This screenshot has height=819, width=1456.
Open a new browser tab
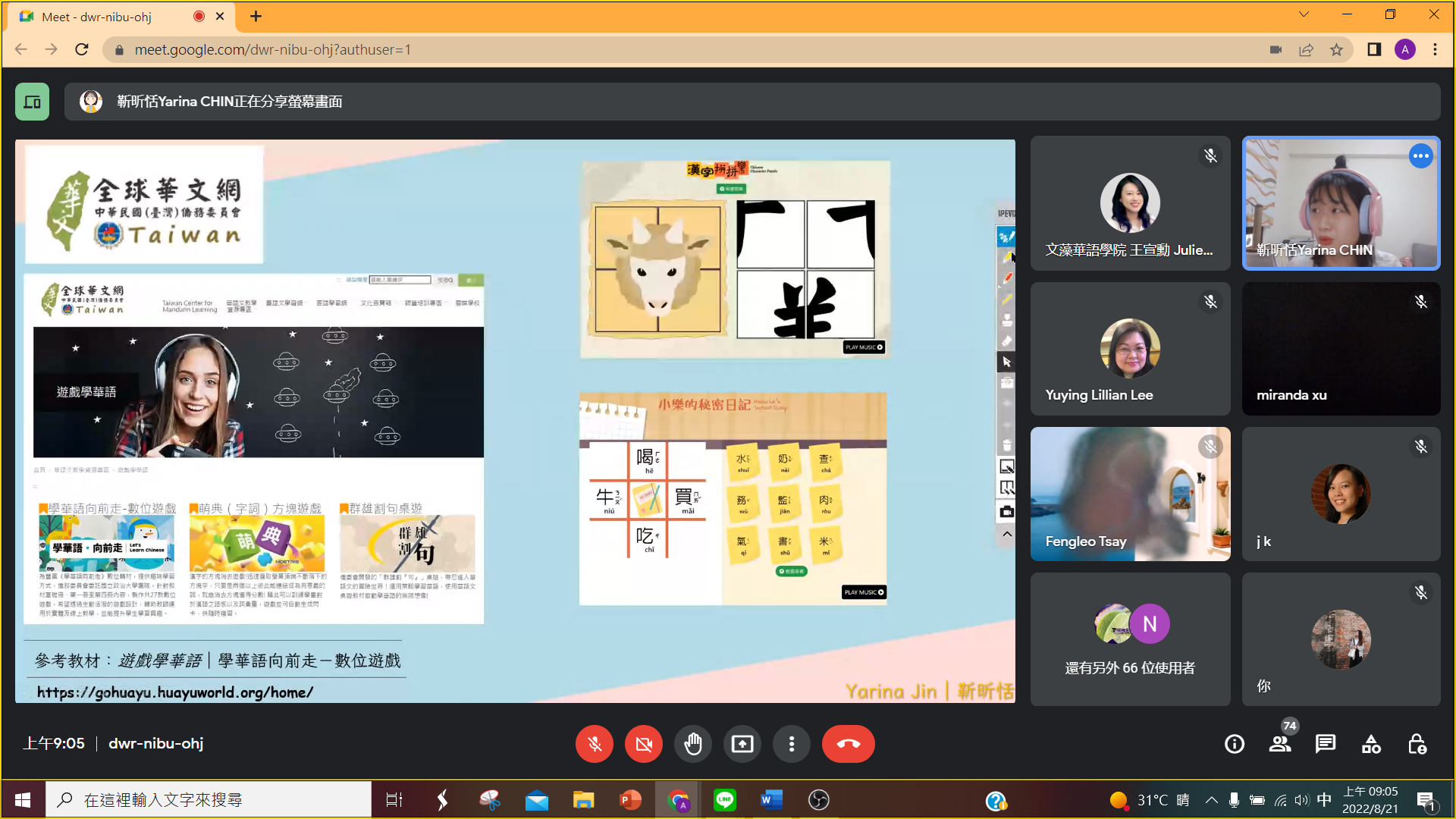[256, 17]
